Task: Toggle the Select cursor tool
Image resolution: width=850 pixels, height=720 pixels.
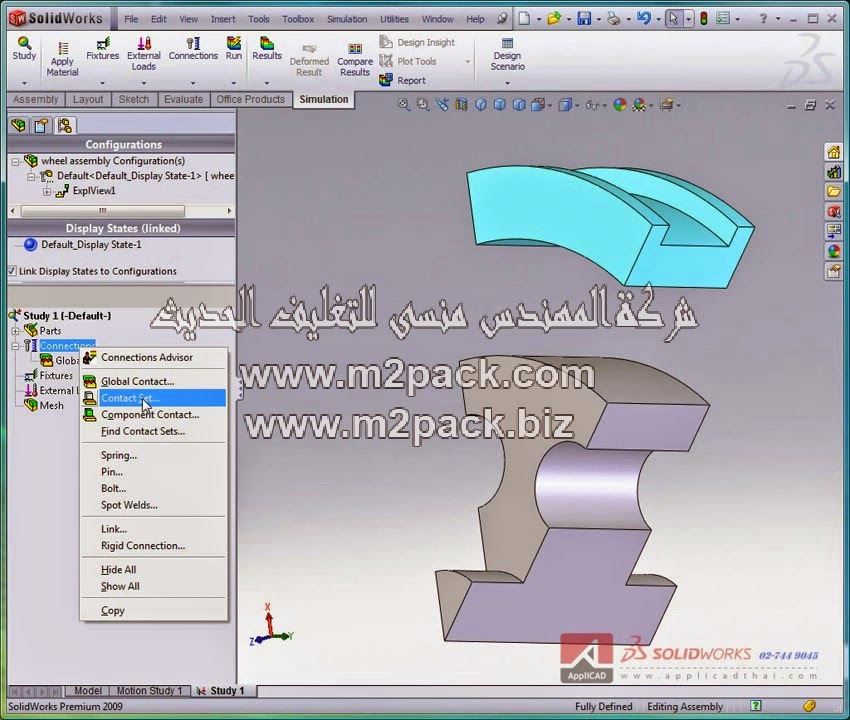Action: pos(673,19)
